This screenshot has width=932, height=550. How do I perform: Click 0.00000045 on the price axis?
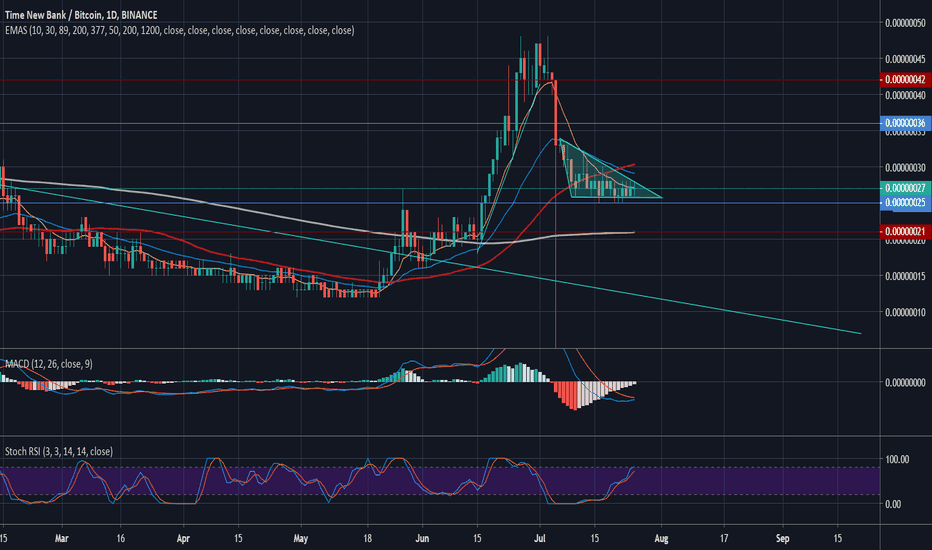coord(905,59)
